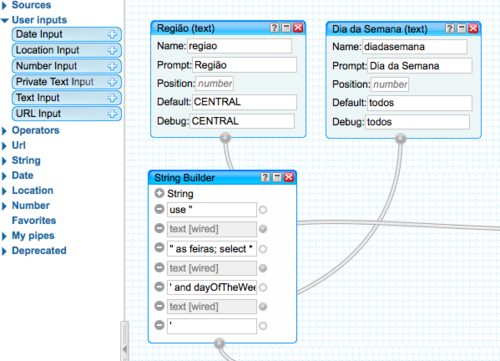Viewport: 500px width, 361px height.
Task: Click terminal beside 'and dayOfTheWee' field
Action: (x=263, y=287)
